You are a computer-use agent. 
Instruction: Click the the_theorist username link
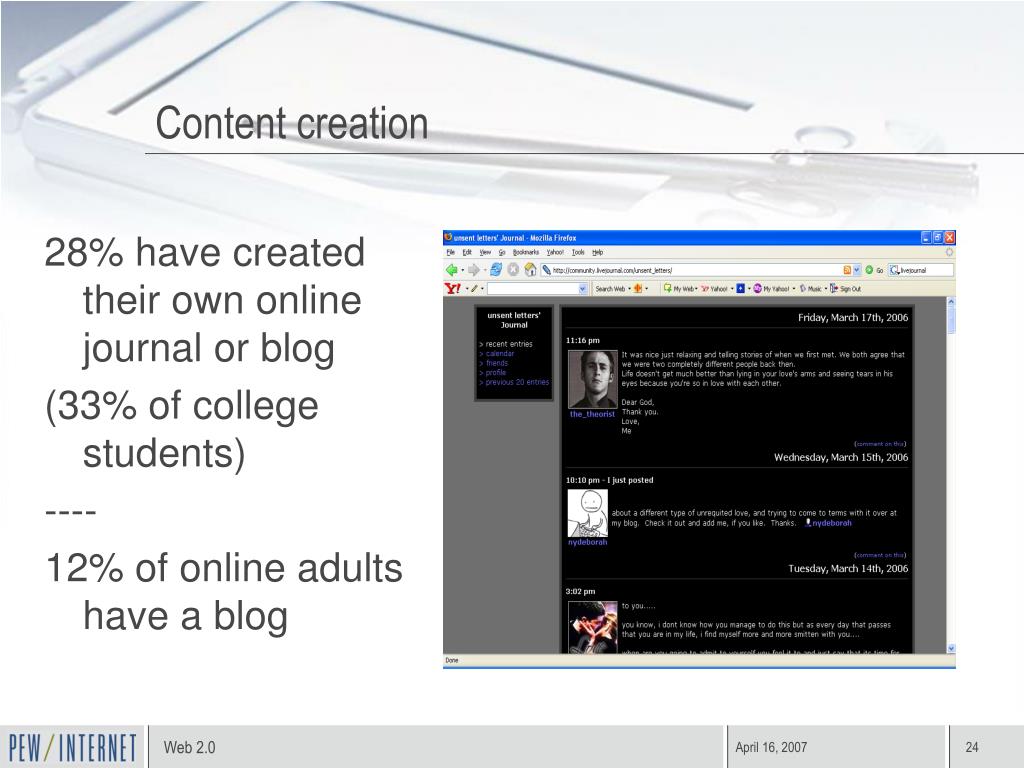tap(592, 414)
